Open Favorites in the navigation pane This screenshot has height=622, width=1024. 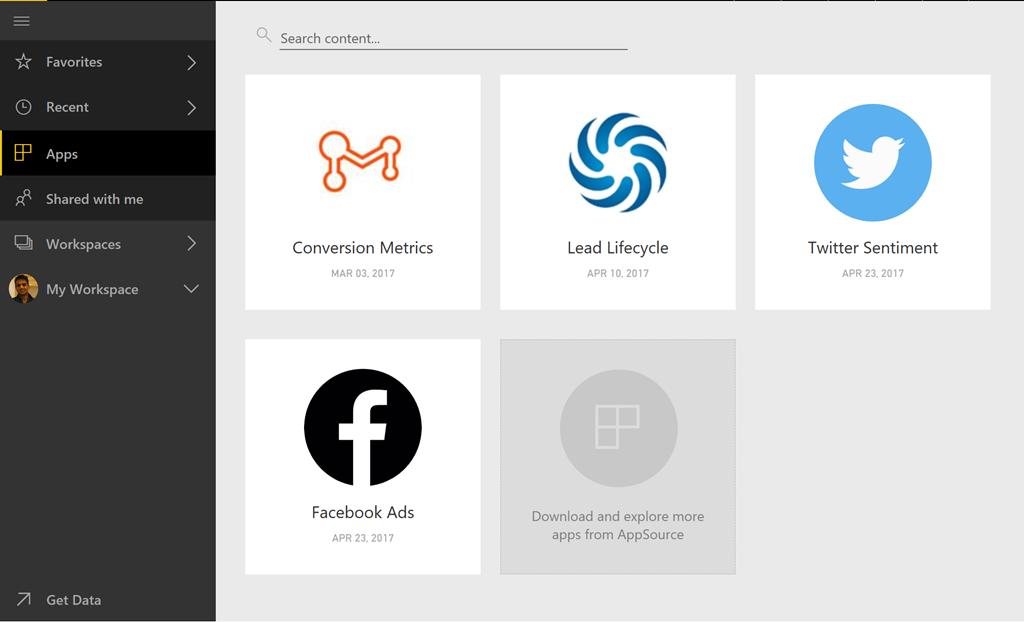[x=108, y=62]
